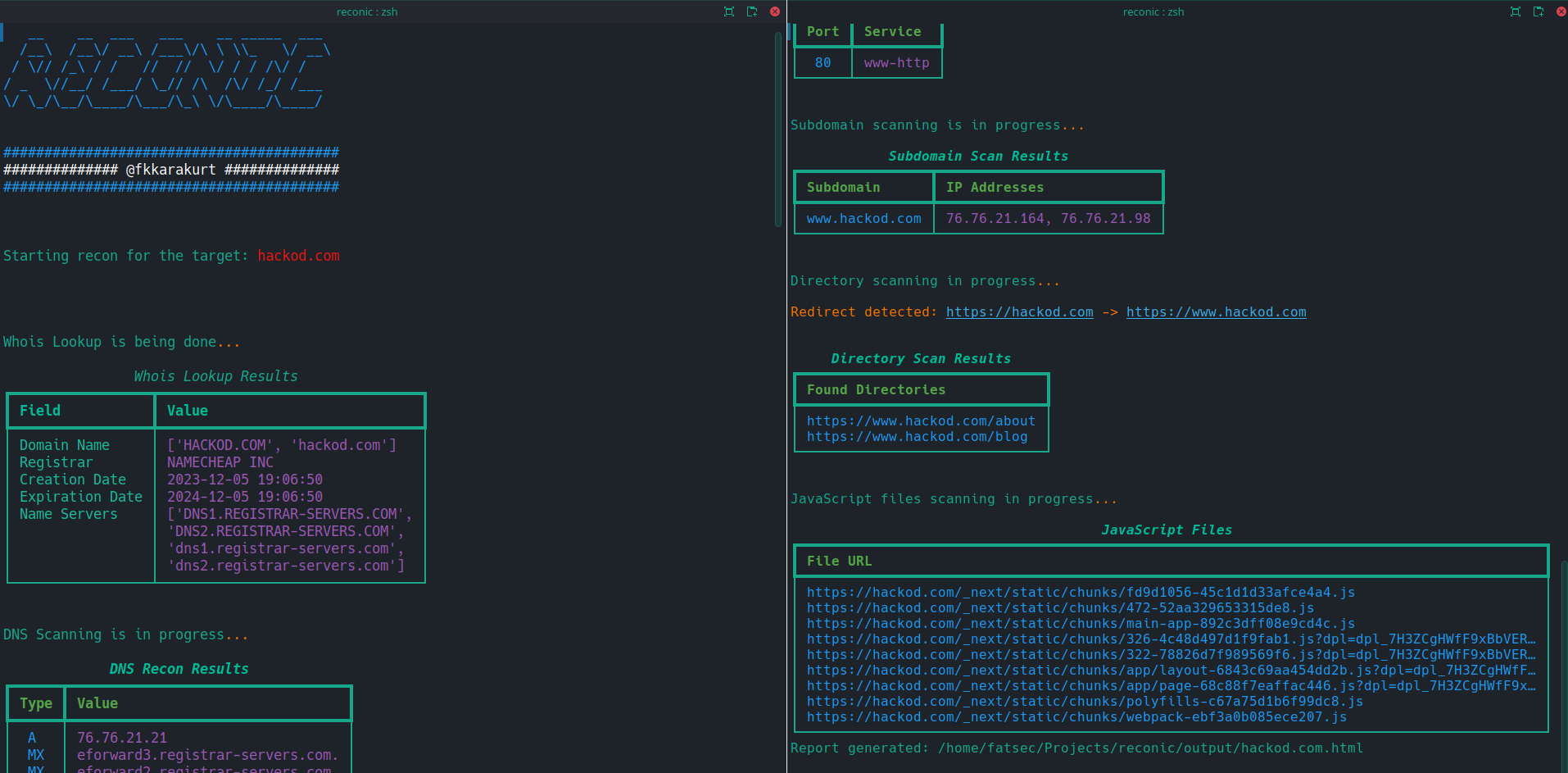
Task: Click the DNS table 'Type' column header
Action: (x=36, y=703)
